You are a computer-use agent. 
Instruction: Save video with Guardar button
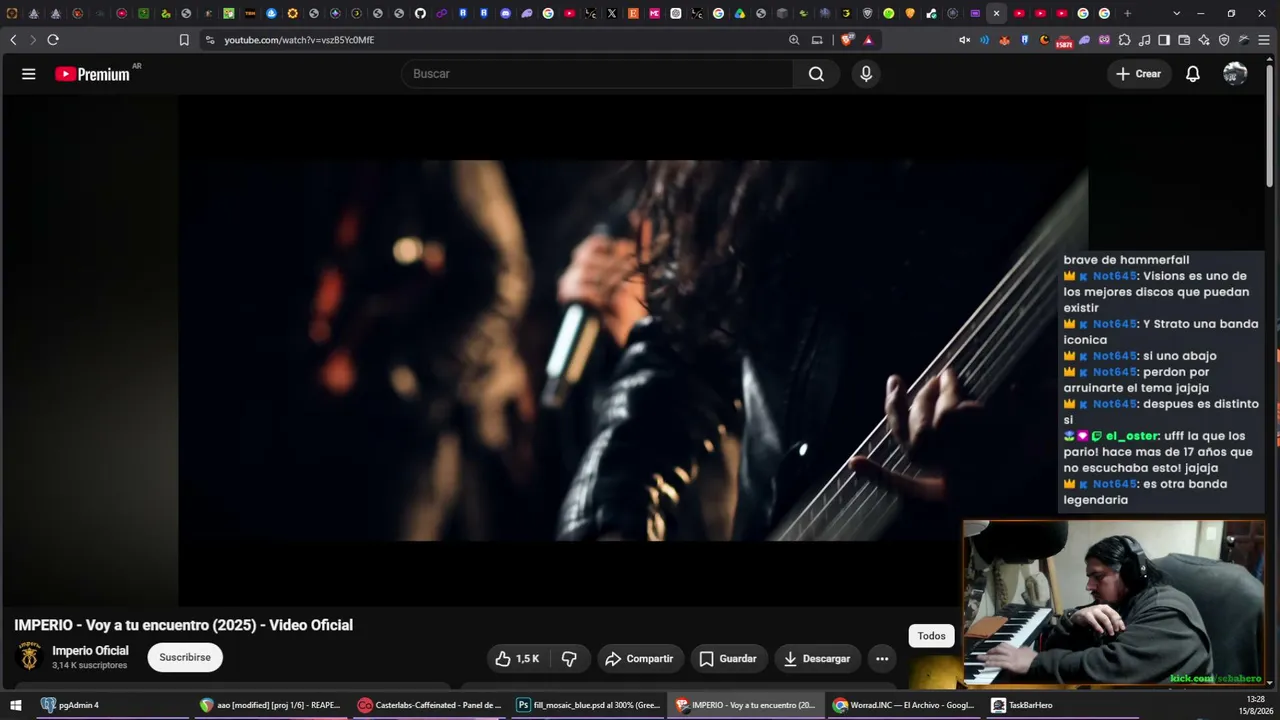(728, 659)
